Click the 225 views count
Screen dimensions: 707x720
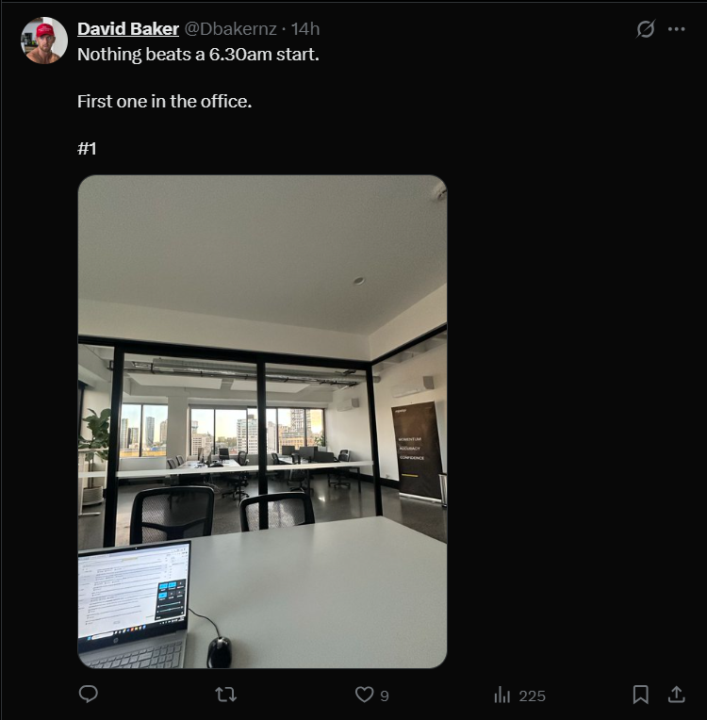pyautogui.click(x=532, y=696)
